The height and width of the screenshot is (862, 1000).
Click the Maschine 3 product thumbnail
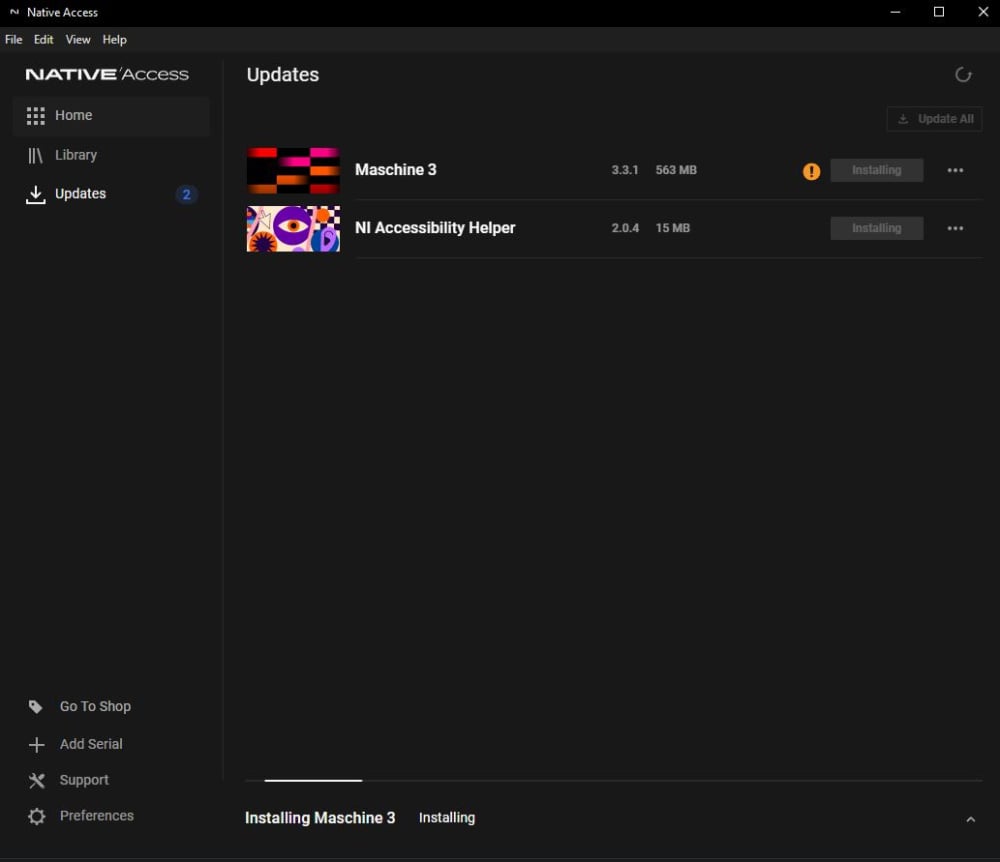pyautogui.click(x=293, y=170)
